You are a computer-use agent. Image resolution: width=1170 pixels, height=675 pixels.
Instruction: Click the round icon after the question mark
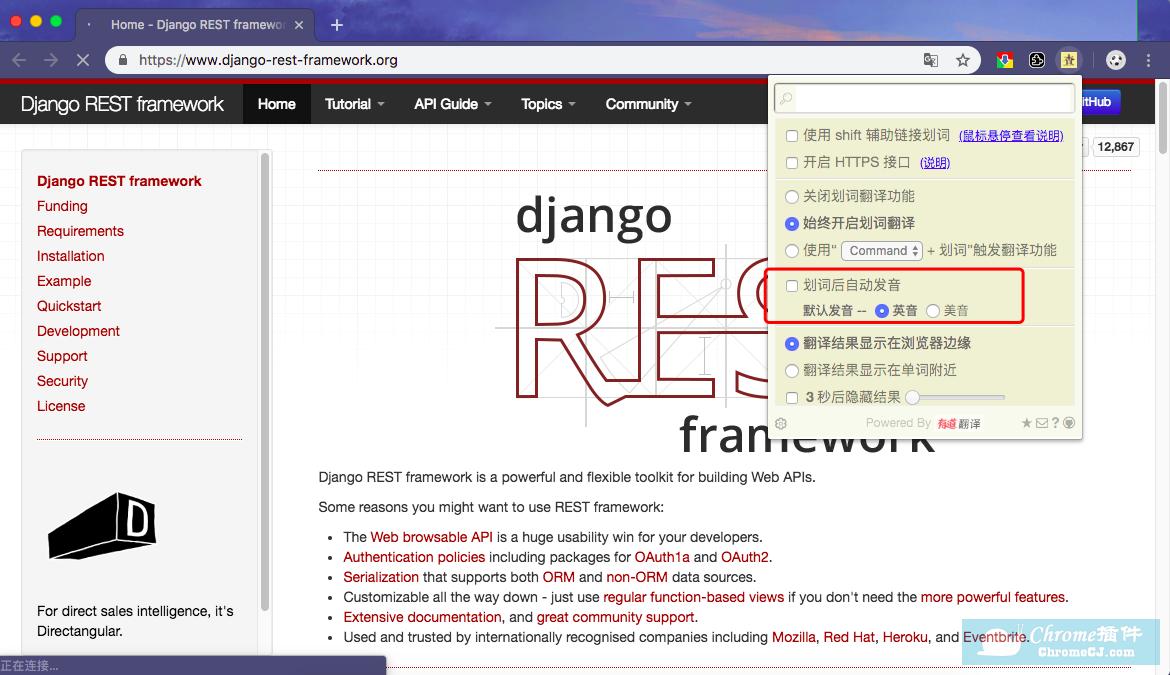click(1069, 423)
